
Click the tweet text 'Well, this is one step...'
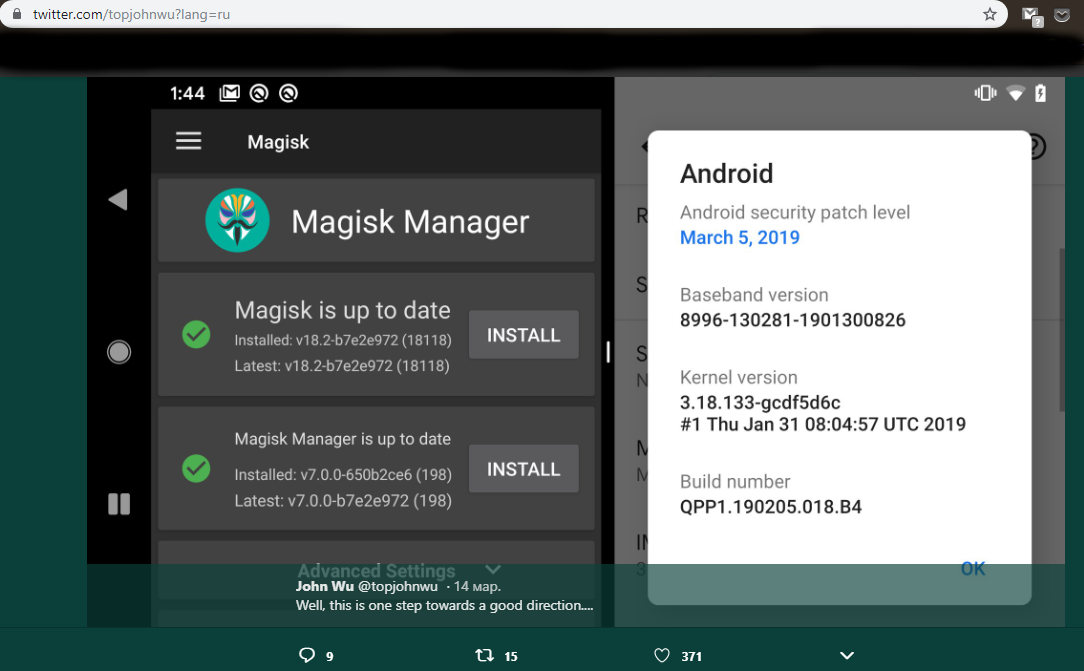[x=445, y=605]
